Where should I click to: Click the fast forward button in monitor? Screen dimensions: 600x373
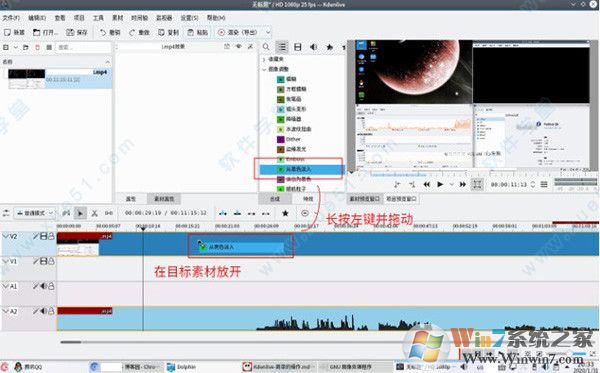tap(463, 184)
